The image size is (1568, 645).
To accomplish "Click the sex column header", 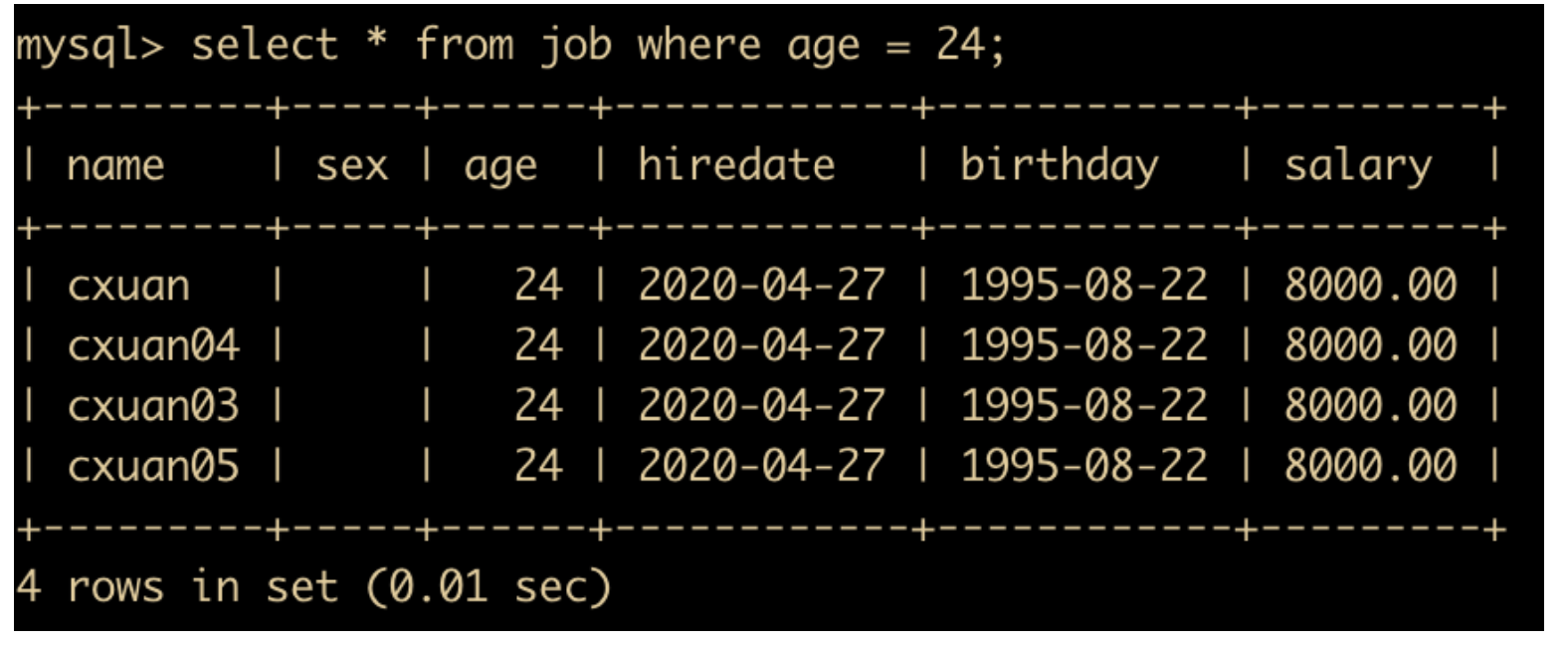I will pyautogui.click(x=351, y=165).
